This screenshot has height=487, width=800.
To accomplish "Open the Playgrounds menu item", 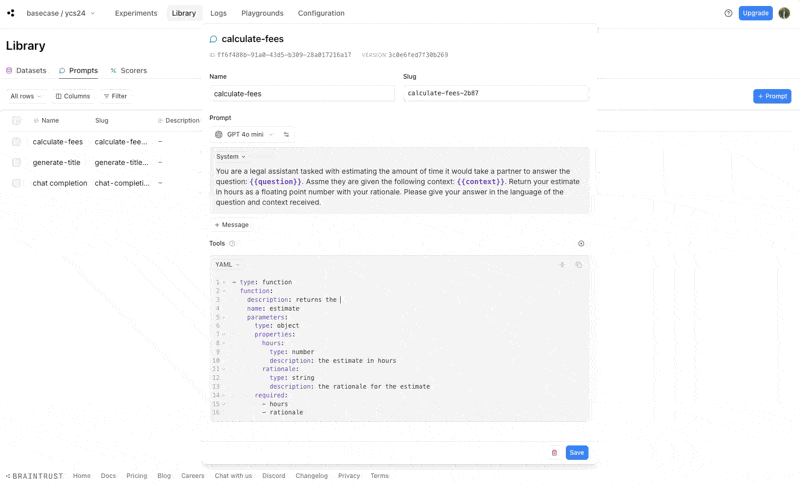I will (x=262, y=13).
